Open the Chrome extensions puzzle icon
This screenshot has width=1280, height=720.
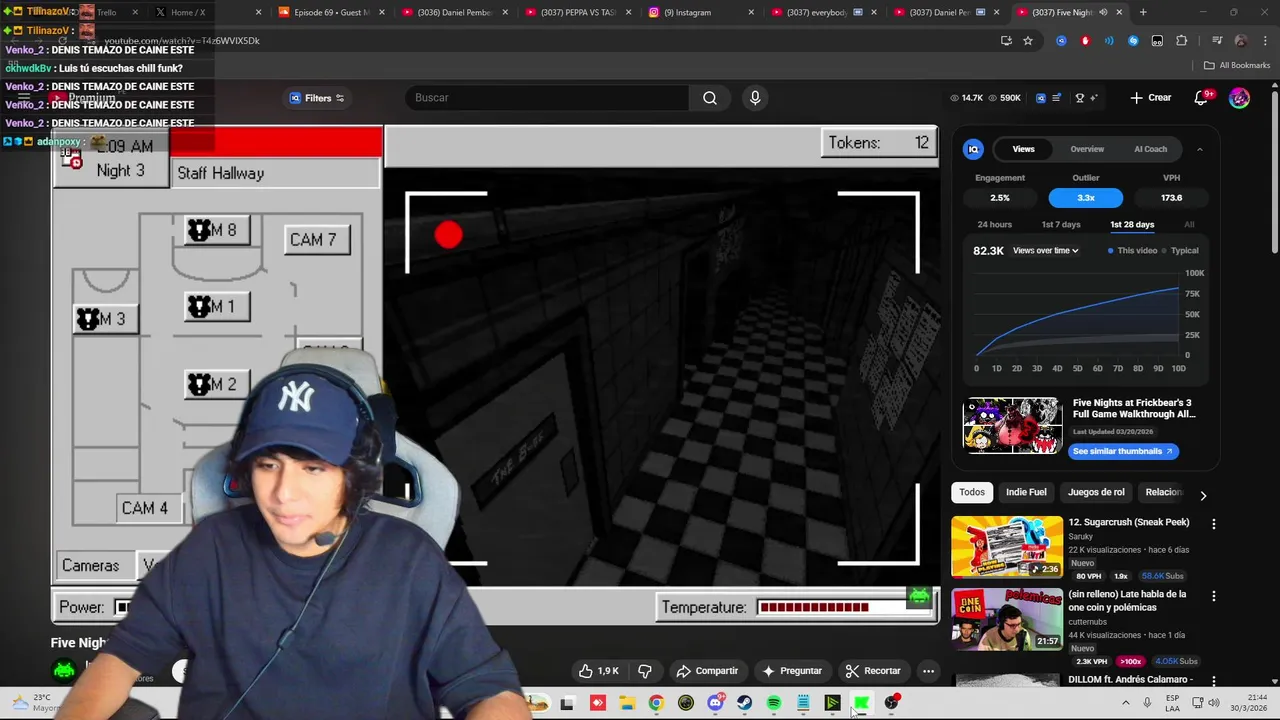pos(1182,41)
